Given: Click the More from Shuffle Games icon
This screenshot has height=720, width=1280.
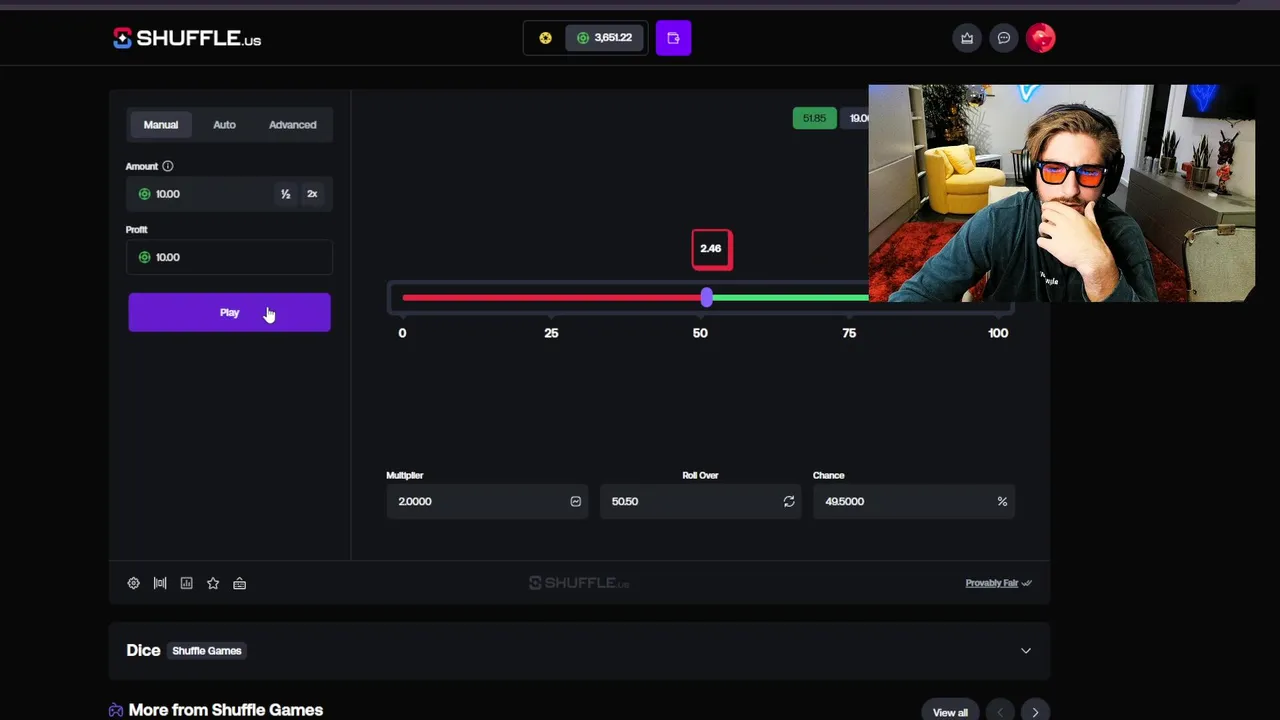Looking at the screenshot, I should pos(116,710).
